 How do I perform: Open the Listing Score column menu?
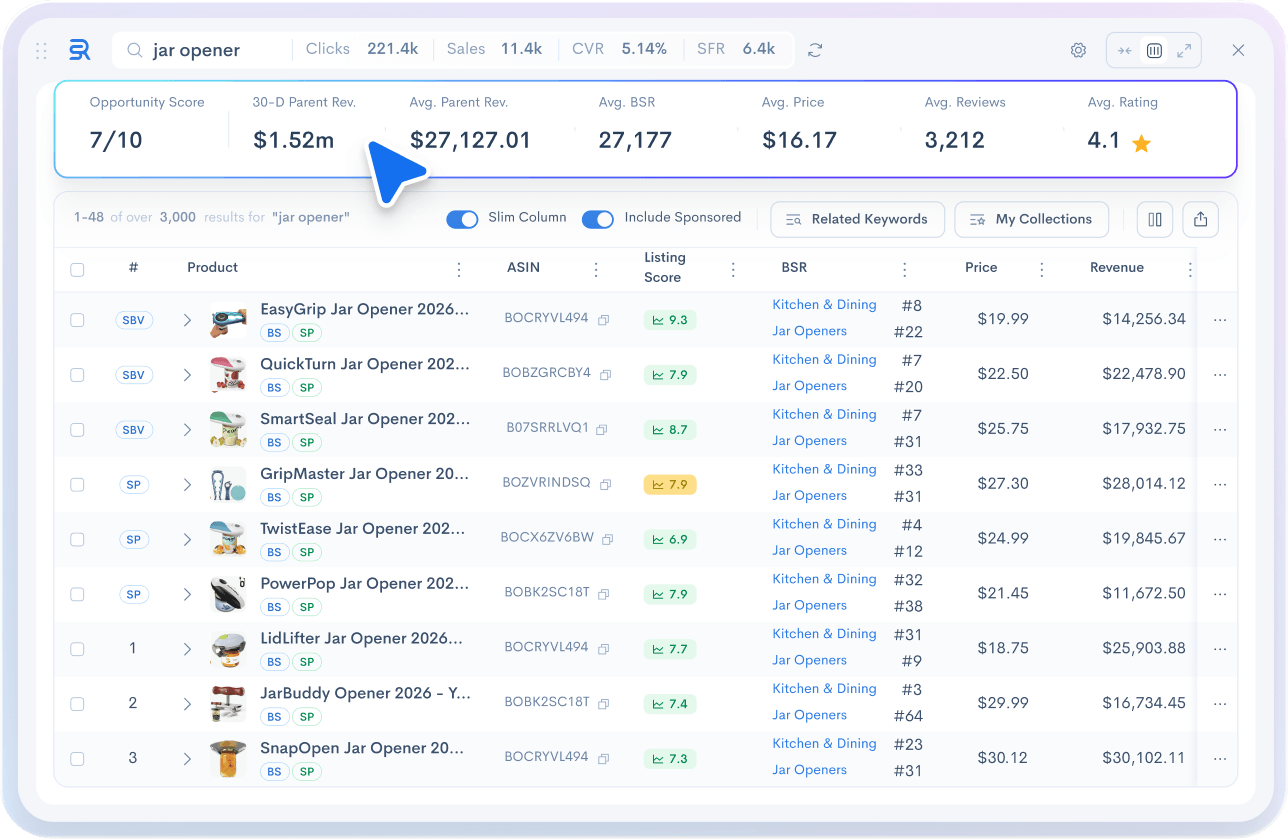click(x=733, y=269)
